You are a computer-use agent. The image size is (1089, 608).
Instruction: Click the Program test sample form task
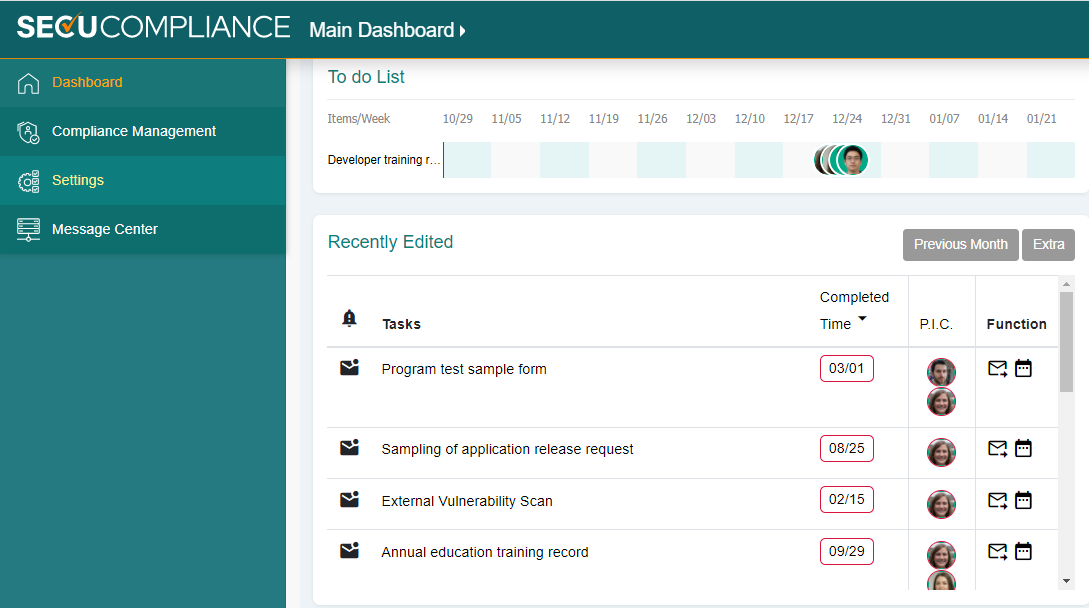[x=464, y=369]
